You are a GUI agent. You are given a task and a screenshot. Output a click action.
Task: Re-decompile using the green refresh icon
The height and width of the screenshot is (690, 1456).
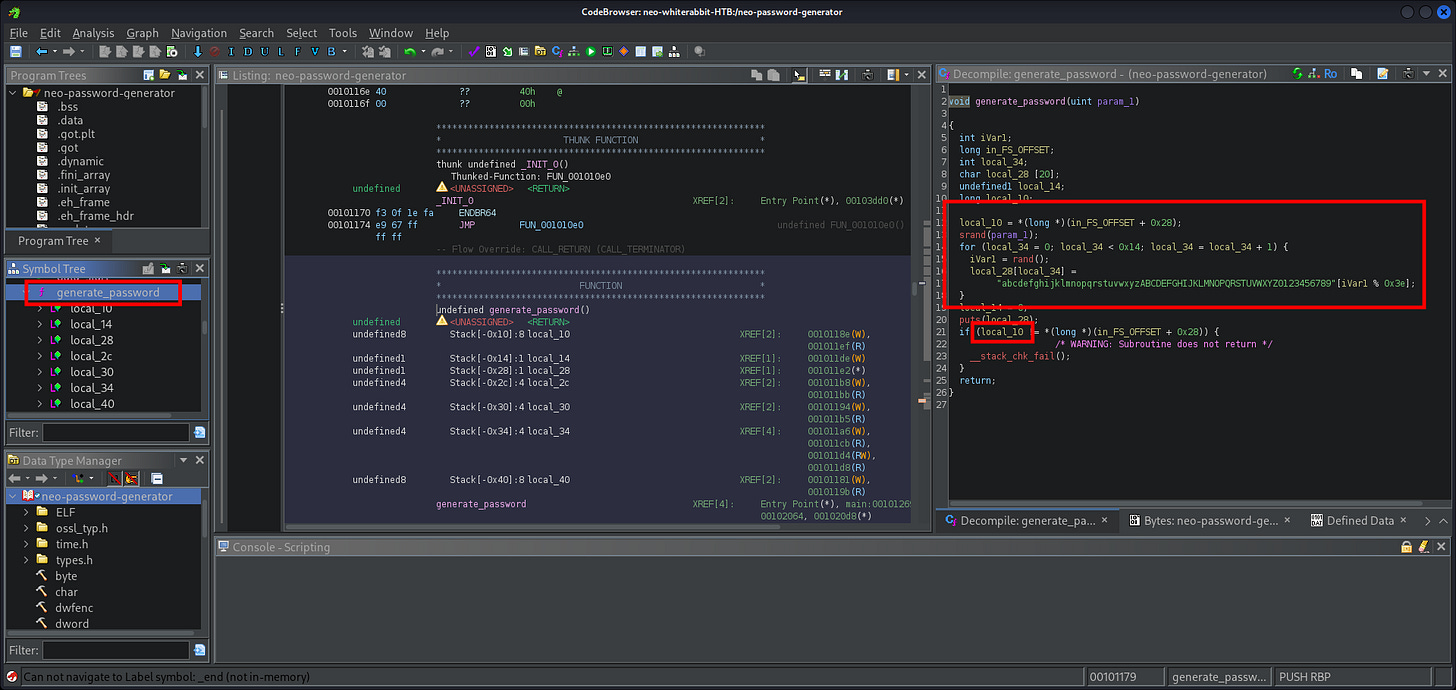coord(1298,74)
